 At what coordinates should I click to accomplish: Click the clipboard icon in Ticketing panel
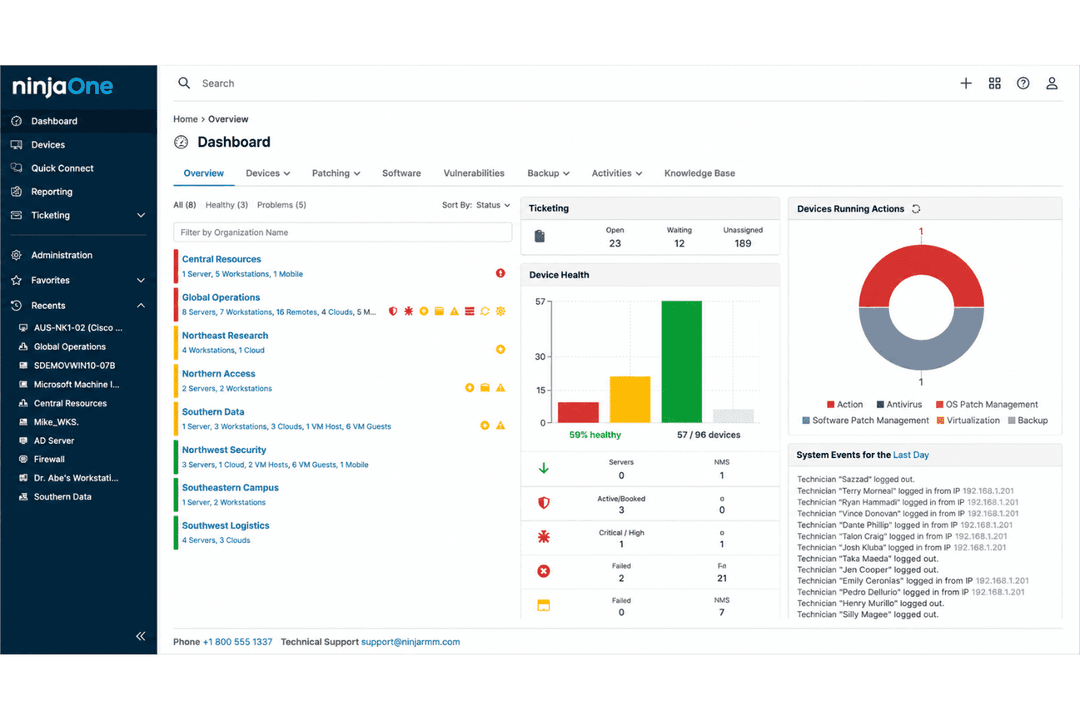point(540,236)
